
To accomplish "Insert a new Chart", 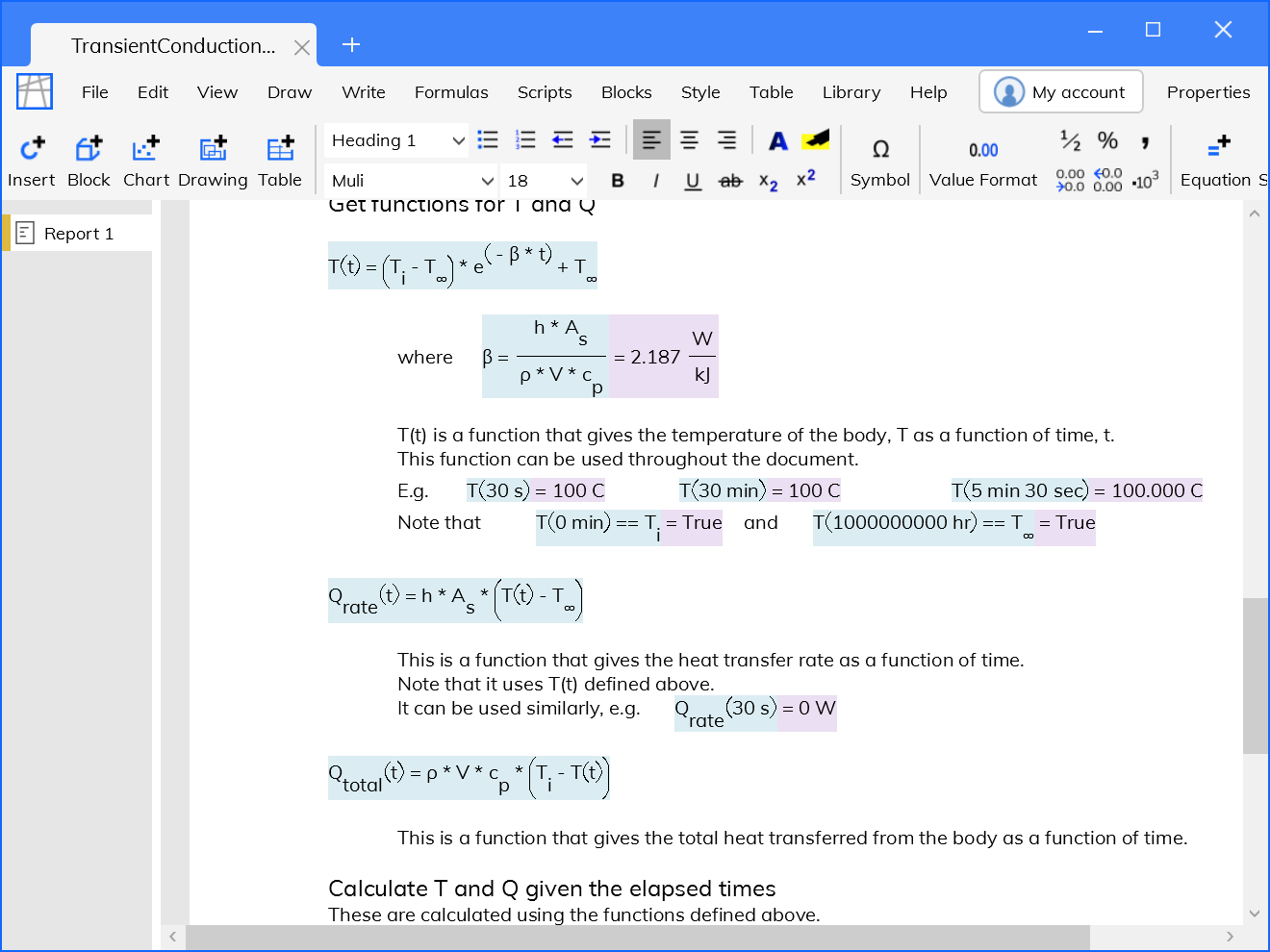I will pos(145,159).
